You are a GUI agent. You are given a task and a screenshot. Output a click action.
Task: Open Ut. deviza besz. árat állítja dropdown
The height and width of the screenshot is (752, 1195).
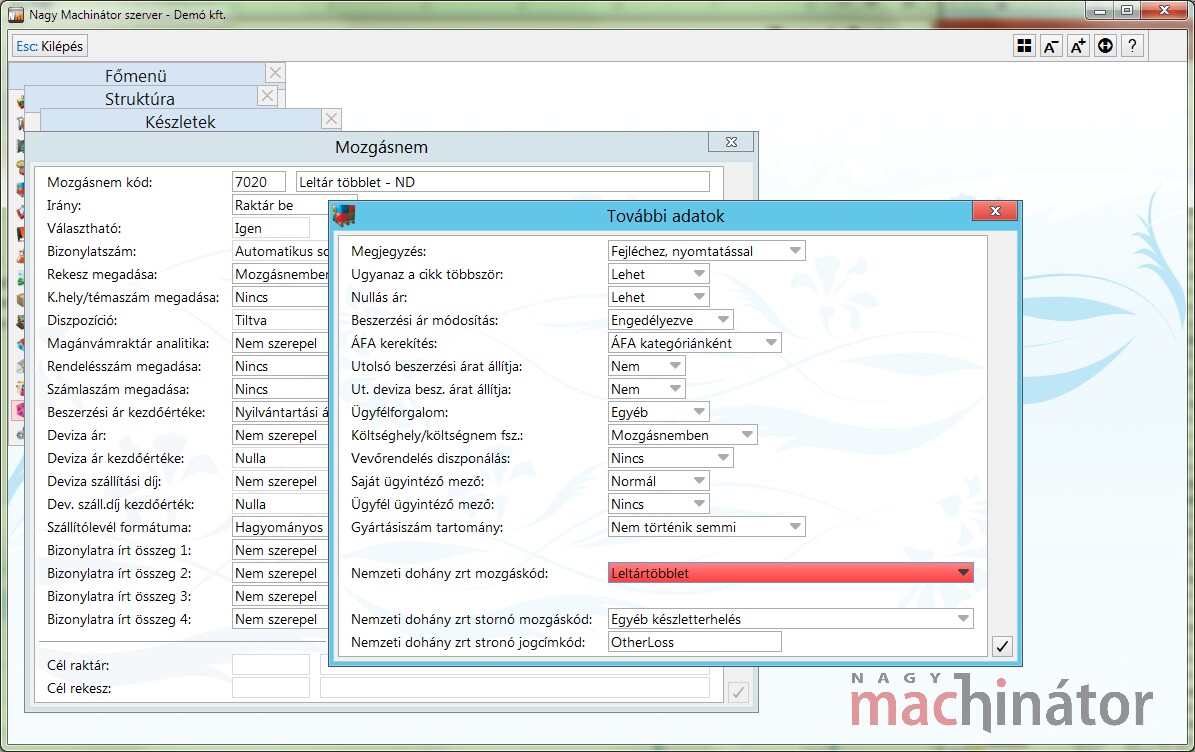[x=646, y=389]
